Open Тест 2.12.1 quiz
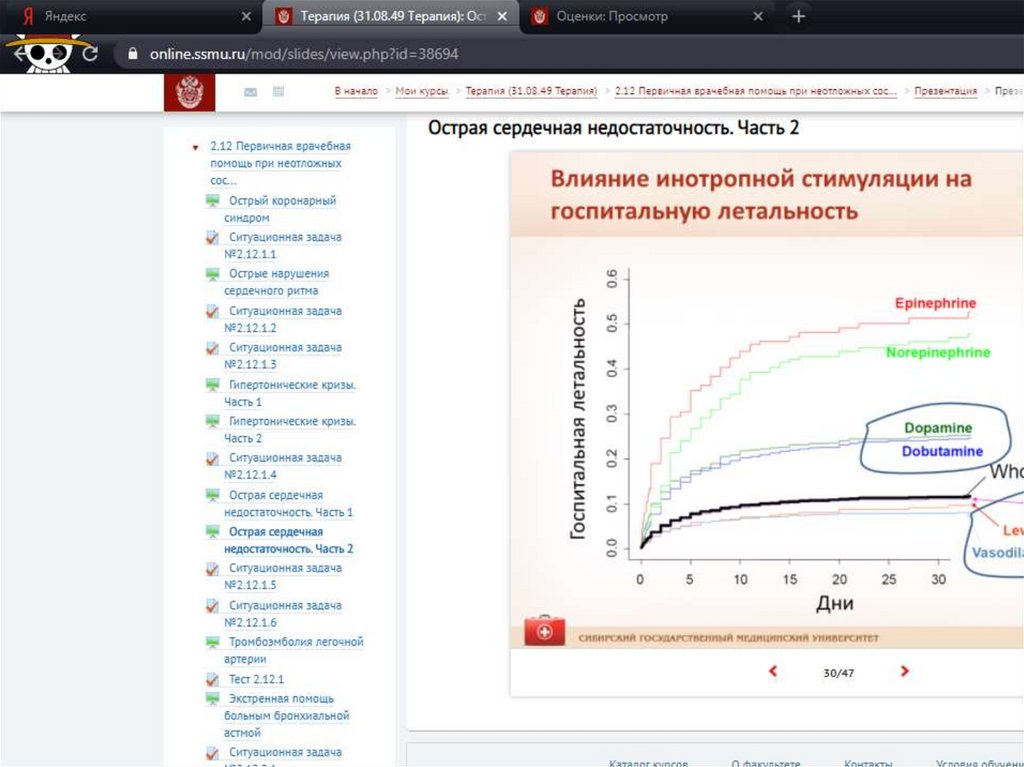This screenshot has height=767, width=1024. [x=256, y=679]
